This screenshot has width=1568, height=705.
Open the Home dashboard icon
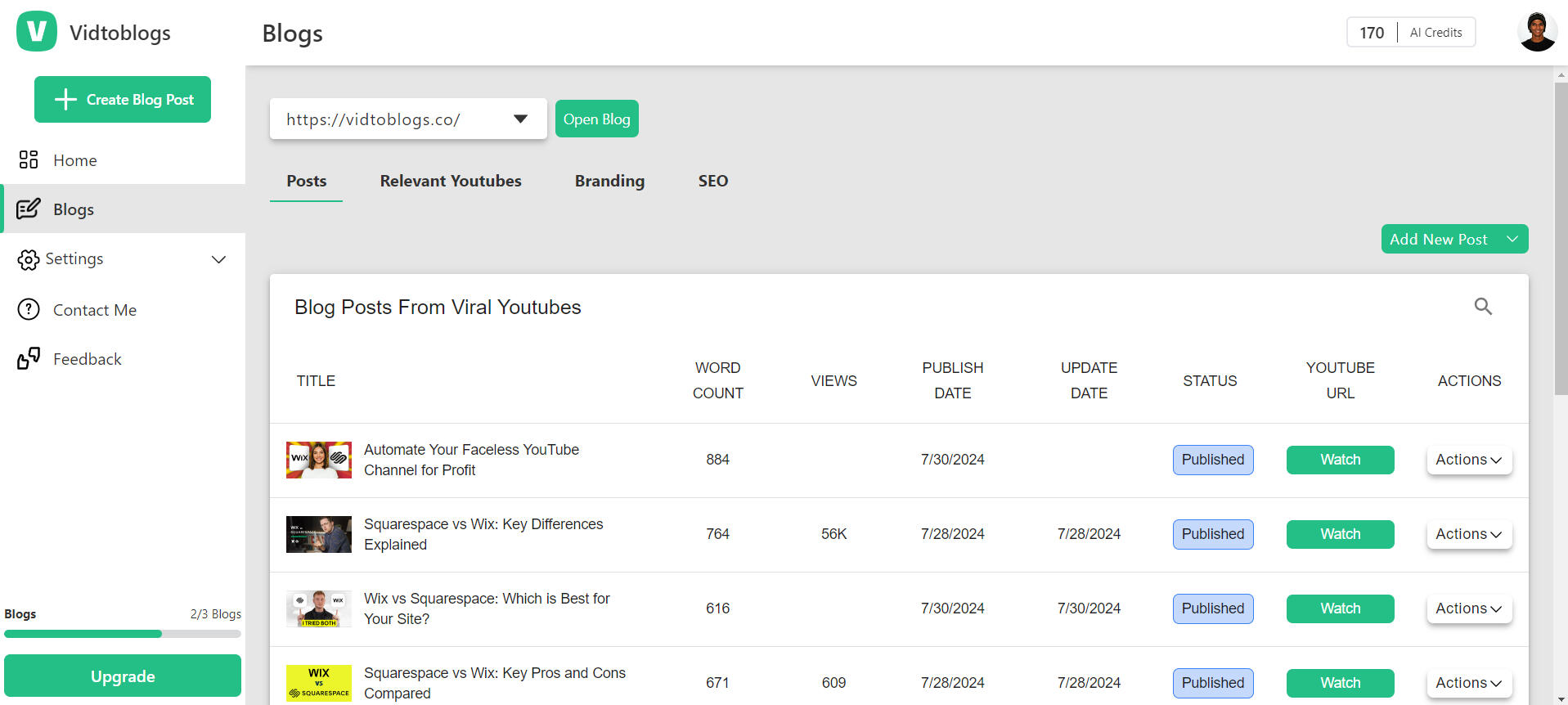[x=29, y=159]
